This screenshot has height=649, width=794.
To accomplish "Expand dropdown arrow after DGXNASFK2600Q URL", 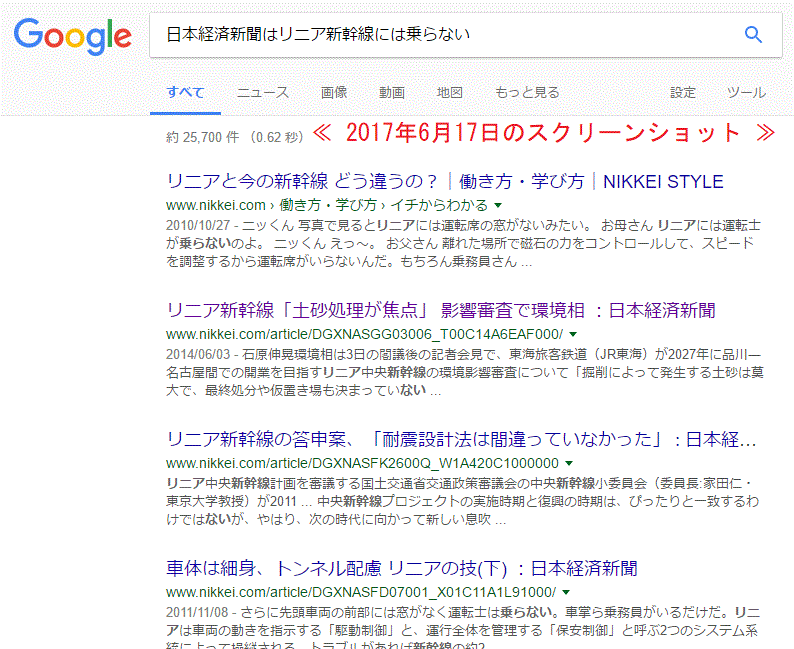I will pyautogui.click(x=569, y=463).
